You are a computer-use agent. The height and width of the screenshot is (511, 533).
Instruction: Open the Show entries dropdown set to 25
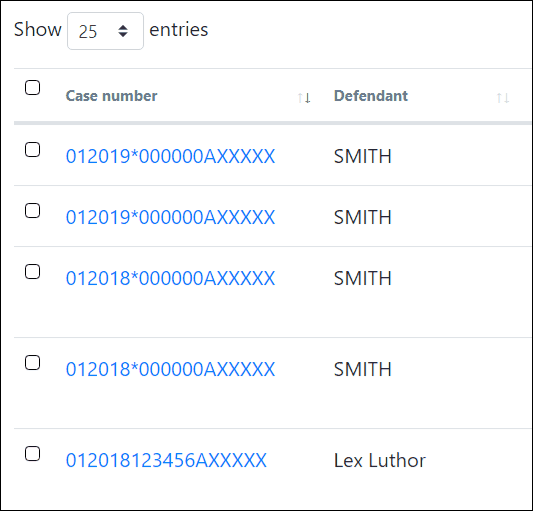tap(105, 31)
